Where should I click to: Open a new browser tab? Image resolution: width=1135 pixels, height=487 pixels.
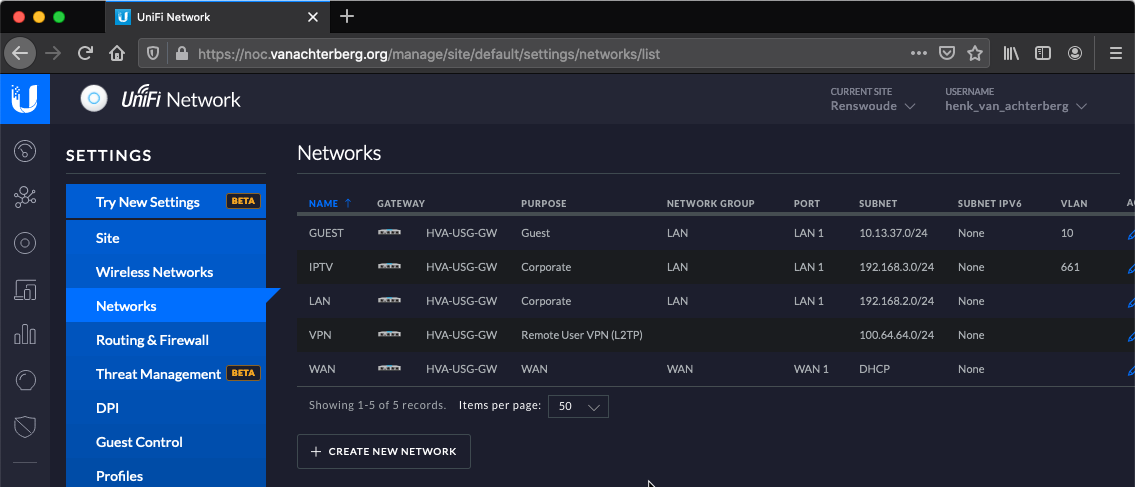pyautogui.click(x=347, y=16)
